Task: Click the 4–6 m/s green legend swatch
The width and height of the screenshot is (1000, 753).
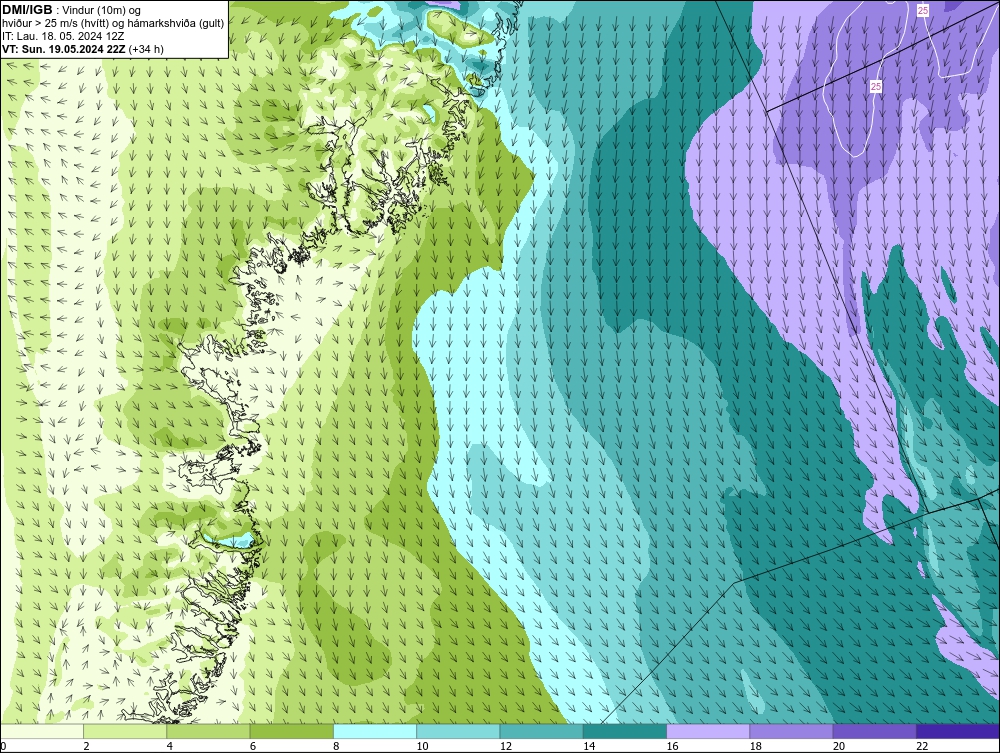Action: 209,731
